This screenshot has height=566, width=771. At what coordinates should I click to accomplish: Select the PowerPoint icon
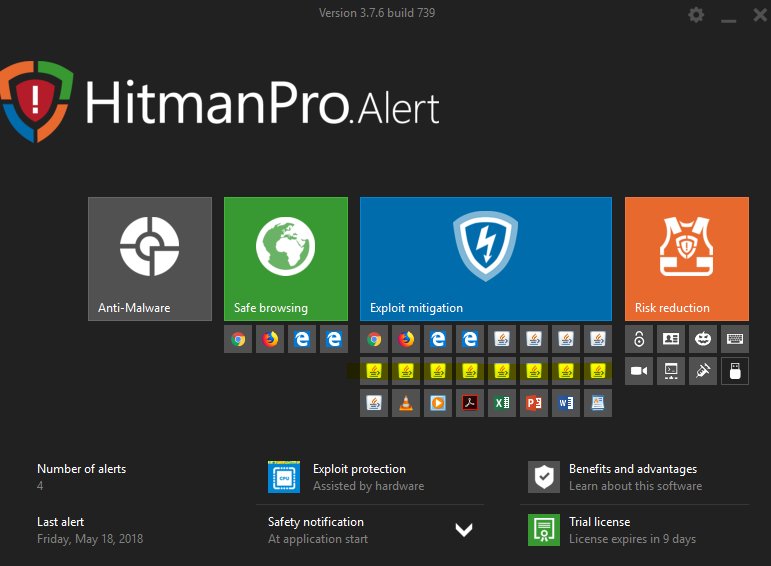[534, 403]
